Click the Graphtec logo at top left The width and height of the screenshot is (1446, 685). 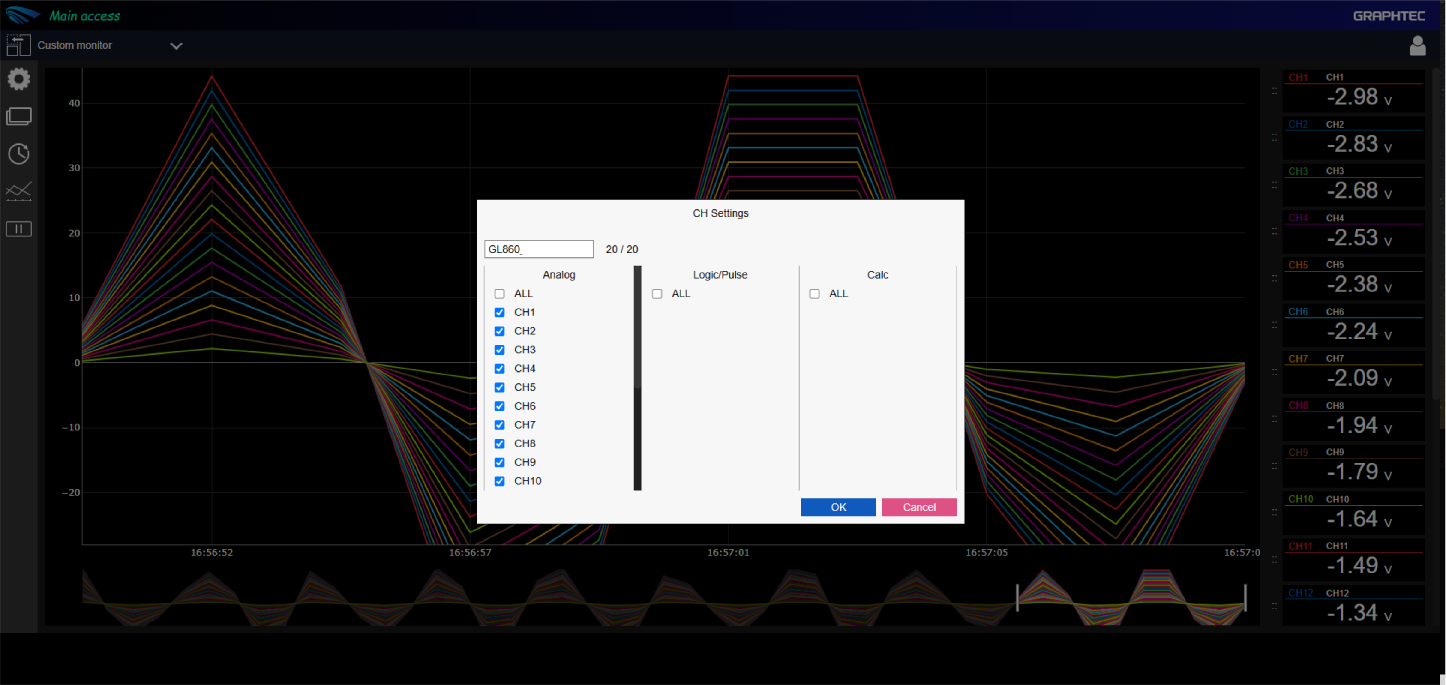tap(21, 15)
